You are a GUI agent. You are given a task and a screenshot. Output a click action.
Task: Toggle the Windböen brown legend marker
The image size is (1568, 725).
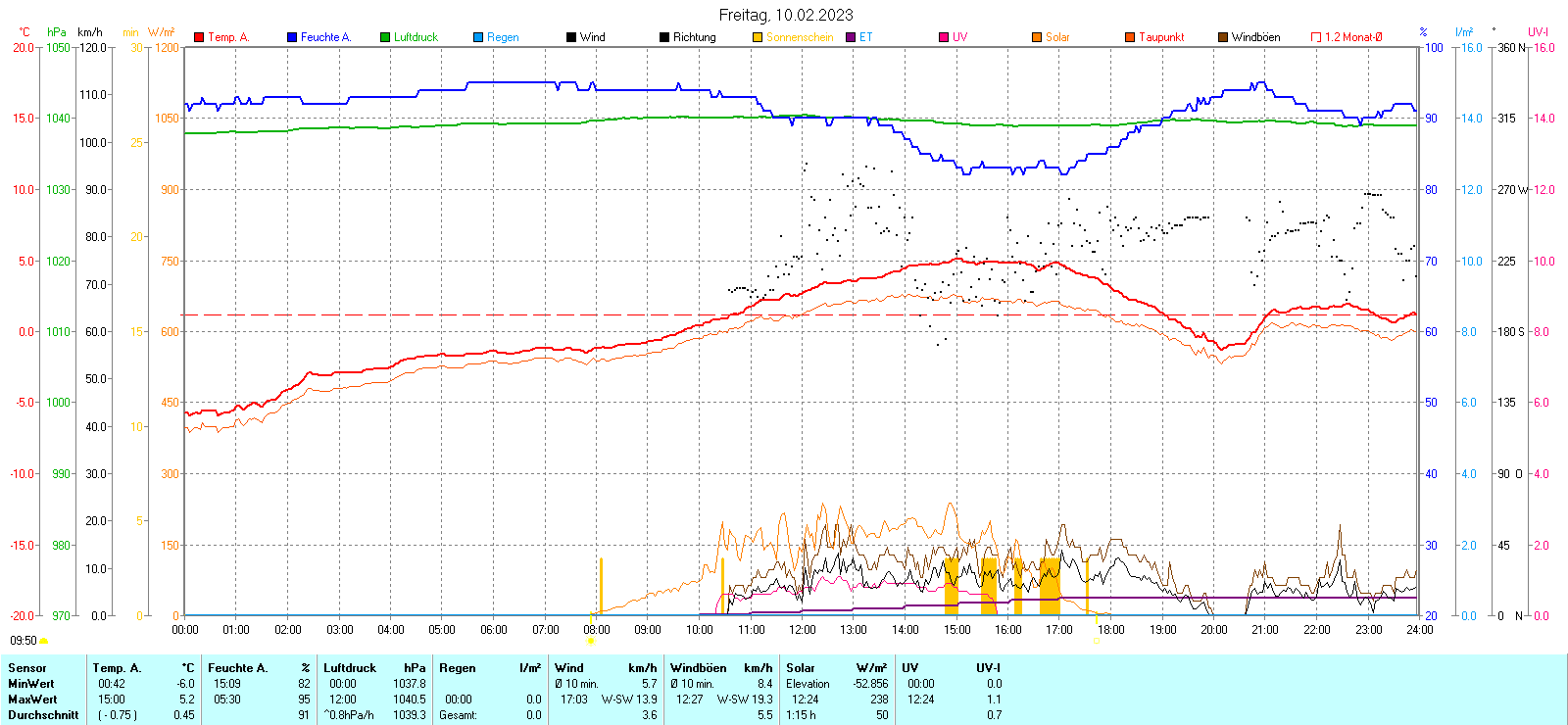[x=1223, y=37]
